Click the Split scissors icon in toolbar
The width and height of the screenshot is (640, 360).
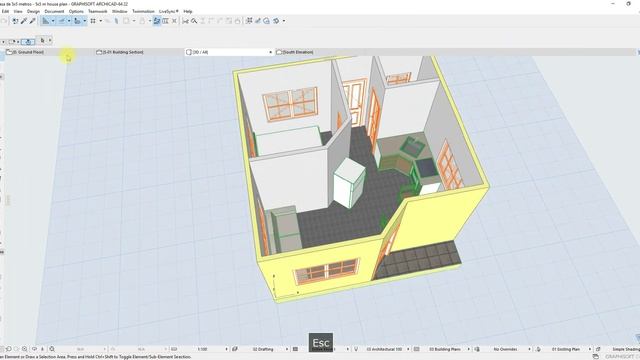185,21
